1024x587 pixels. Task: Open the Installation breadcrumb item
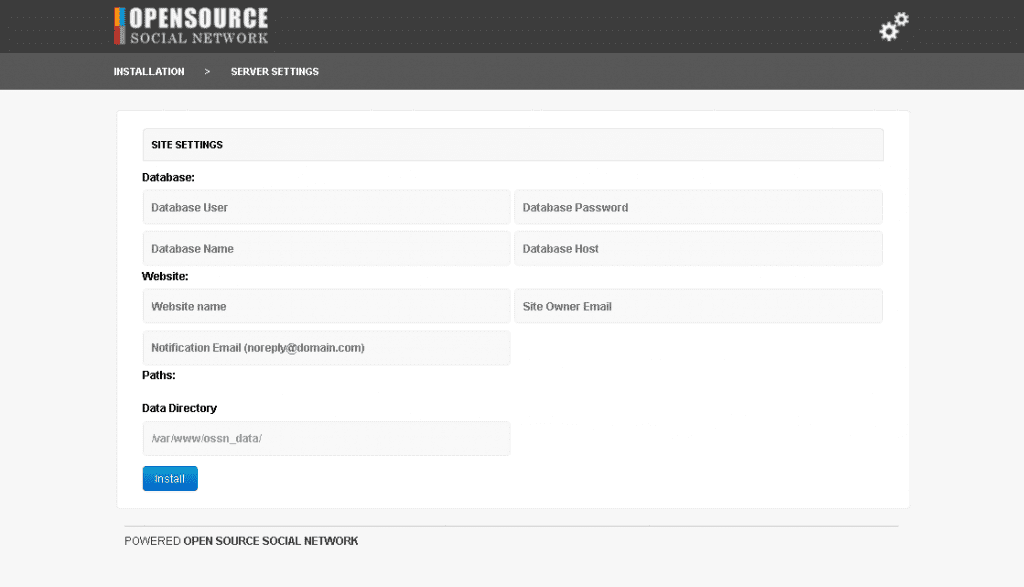[x=149, y=72]
